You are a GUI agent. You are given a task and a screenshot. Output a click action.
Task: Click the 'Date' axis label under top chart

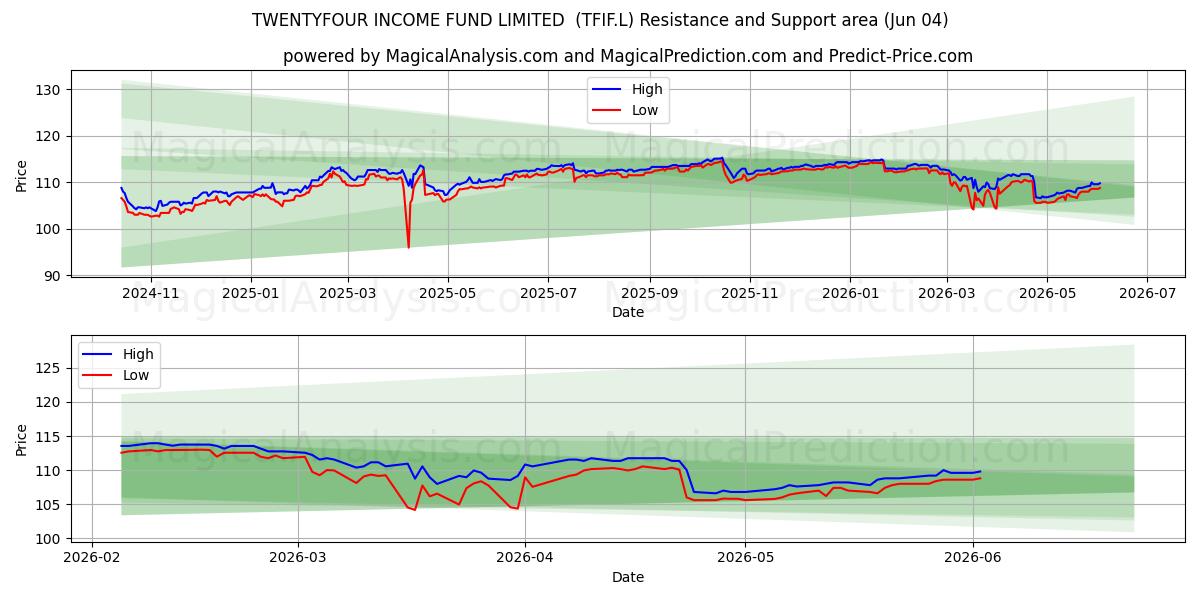point(628,313)
